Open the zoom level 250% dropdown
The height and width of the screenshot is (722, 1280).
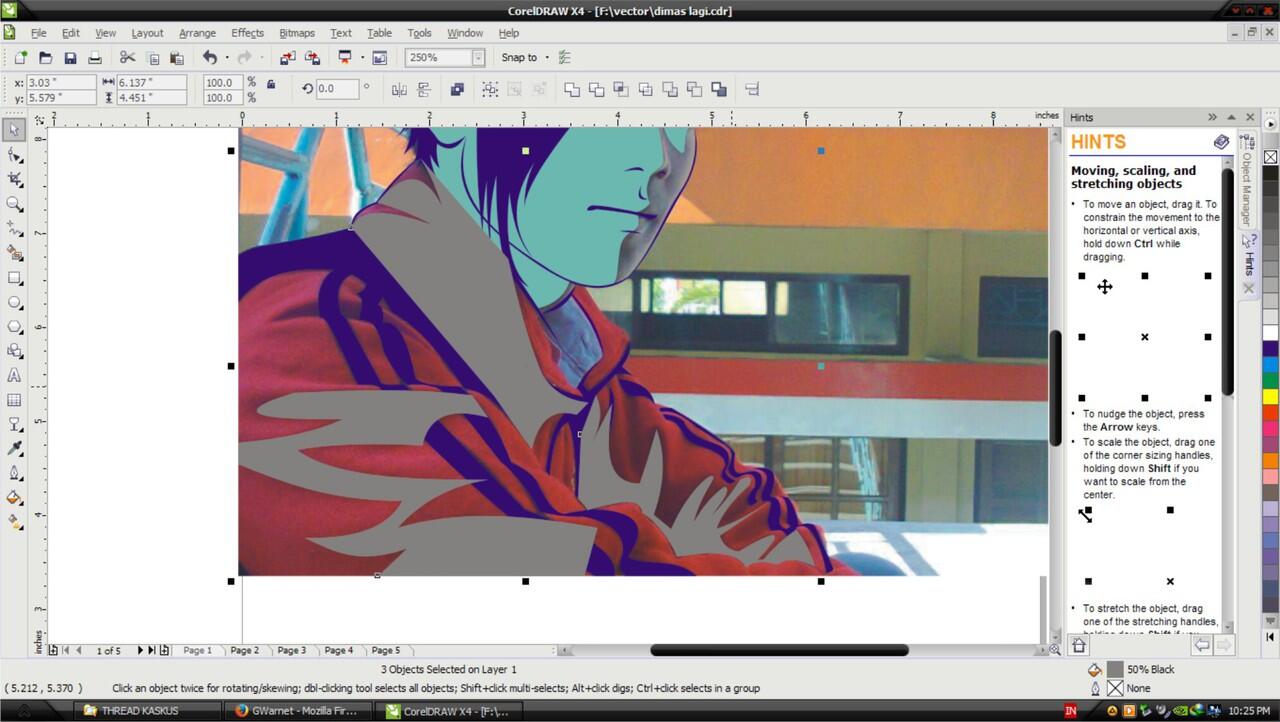coord(478,58)
